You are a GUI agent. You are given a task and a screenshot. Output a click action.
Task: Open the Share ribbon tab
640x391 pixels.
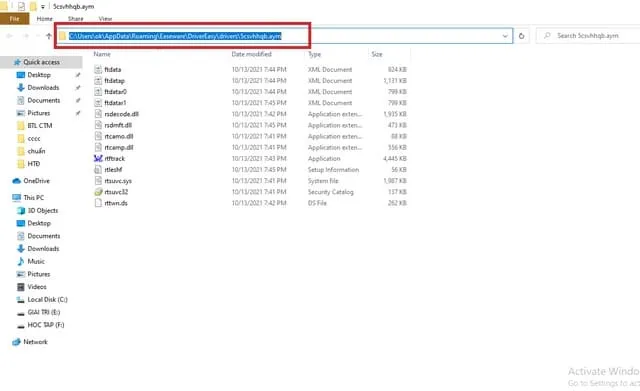coord(76,19)
